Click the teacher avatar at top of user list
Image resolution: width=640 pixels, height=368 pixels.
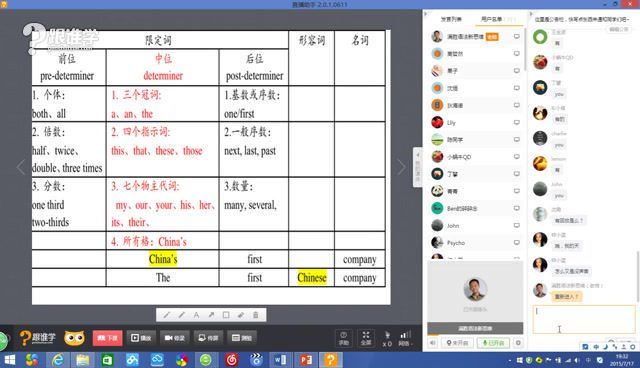[437, 36]
